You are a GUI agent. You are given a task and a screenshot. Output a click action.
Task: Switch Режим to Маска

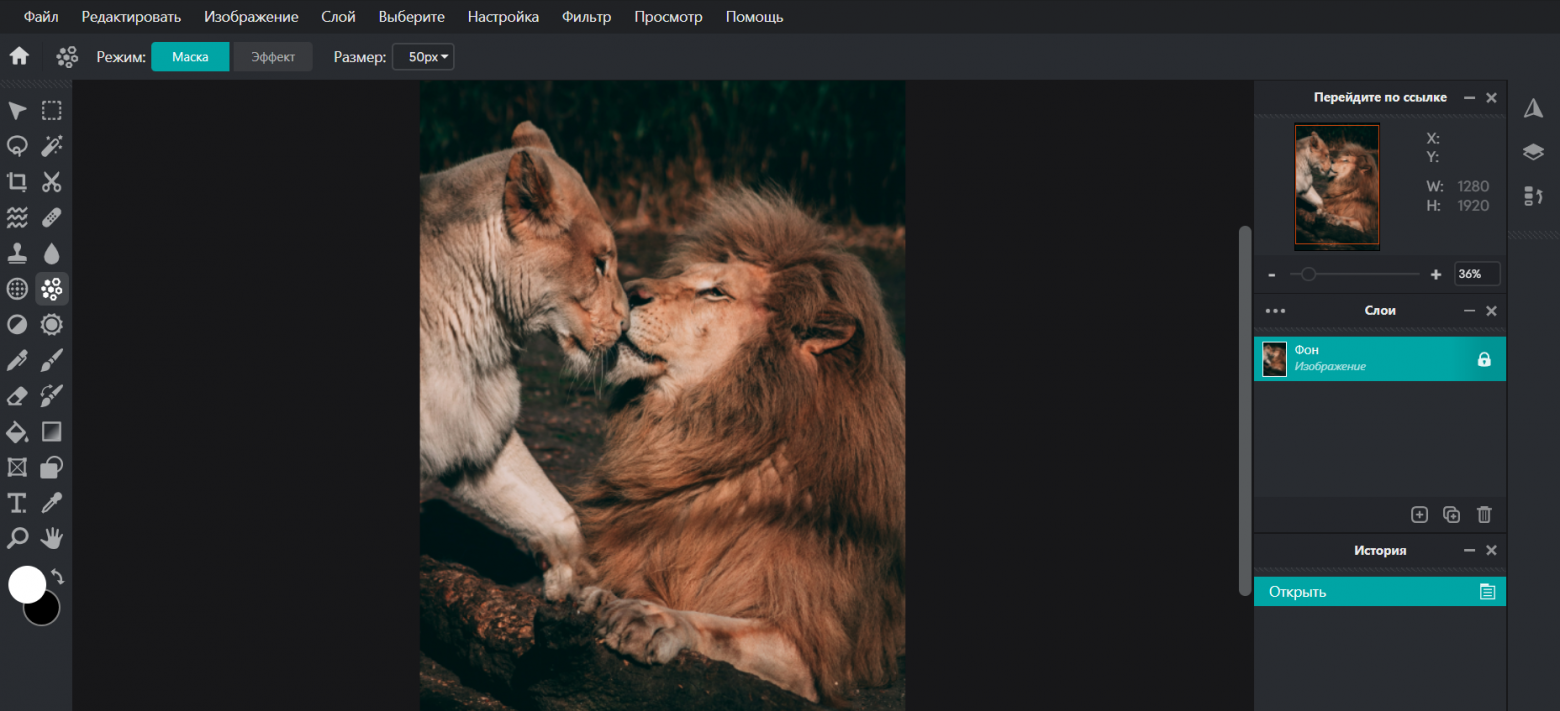(190, 57)
